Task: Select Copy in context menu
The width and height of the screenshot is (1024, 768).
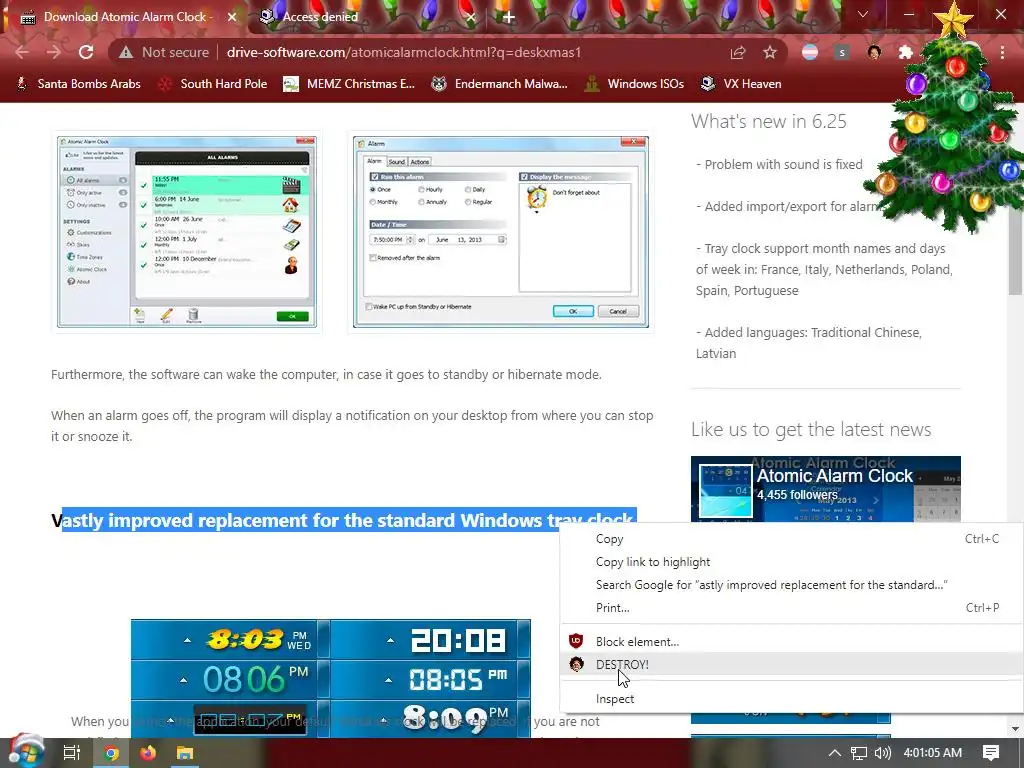Action: (792, 539)
